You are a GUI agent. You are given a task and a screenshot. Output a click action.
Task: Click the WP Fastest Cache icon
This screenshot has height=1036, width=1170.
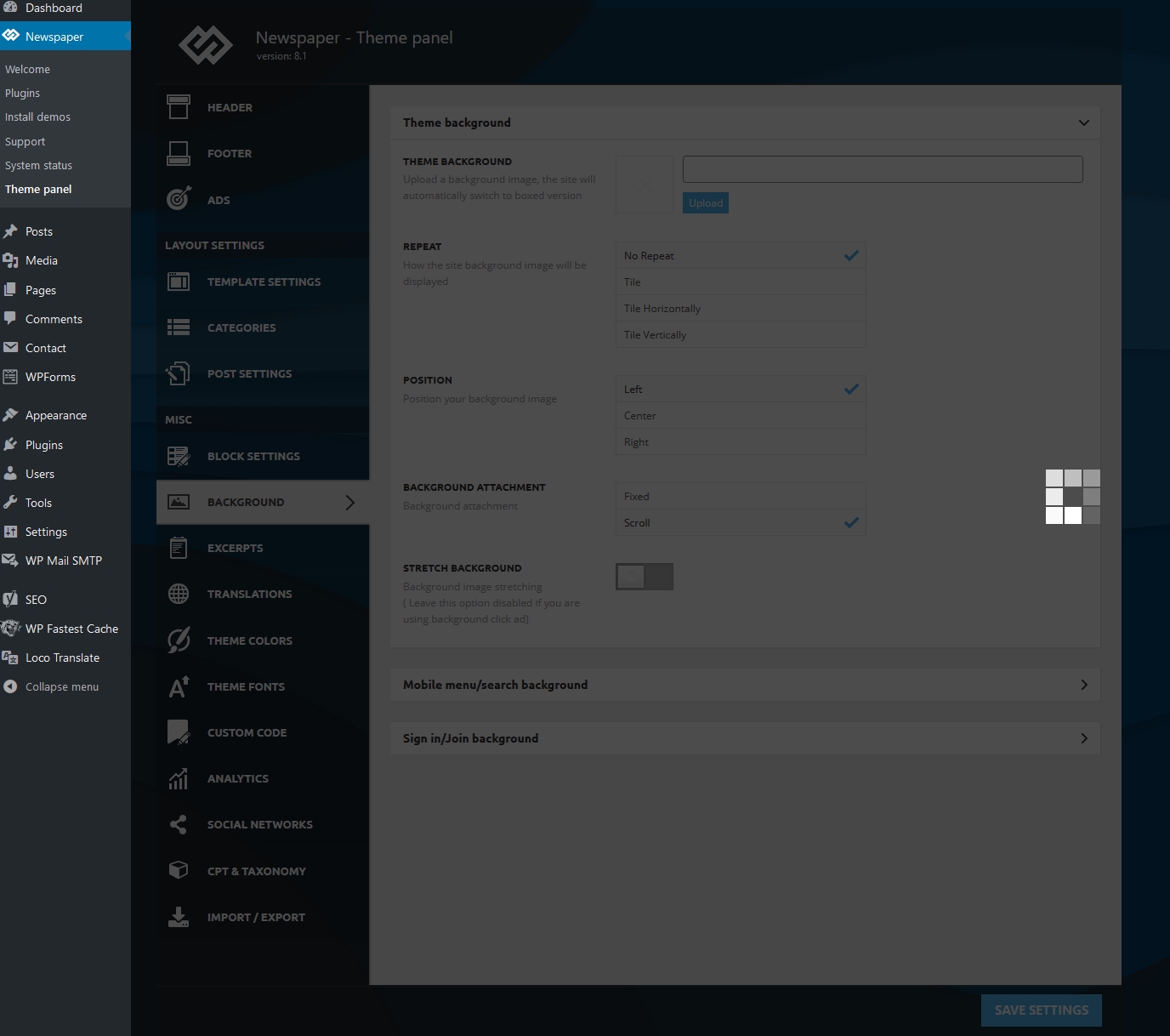(x=10, y=629)
